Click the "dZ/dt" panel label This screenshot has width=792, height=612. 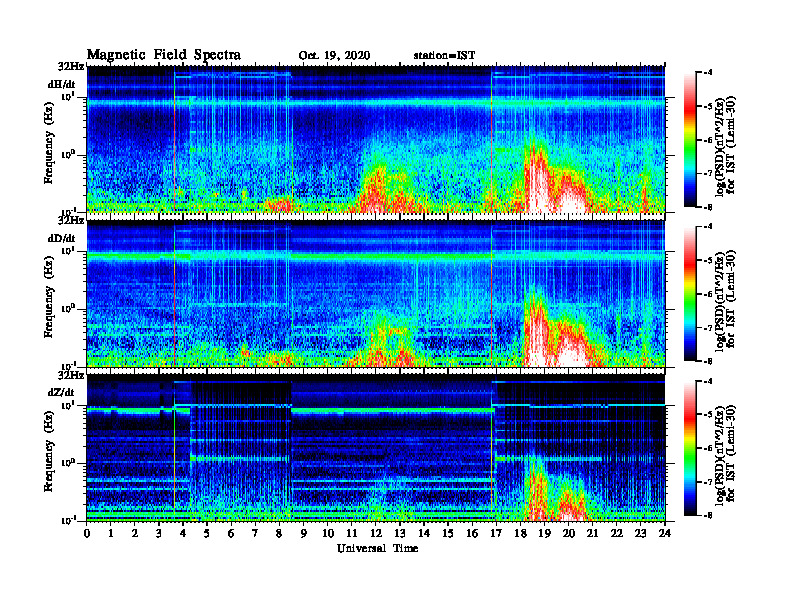point(61,392)
